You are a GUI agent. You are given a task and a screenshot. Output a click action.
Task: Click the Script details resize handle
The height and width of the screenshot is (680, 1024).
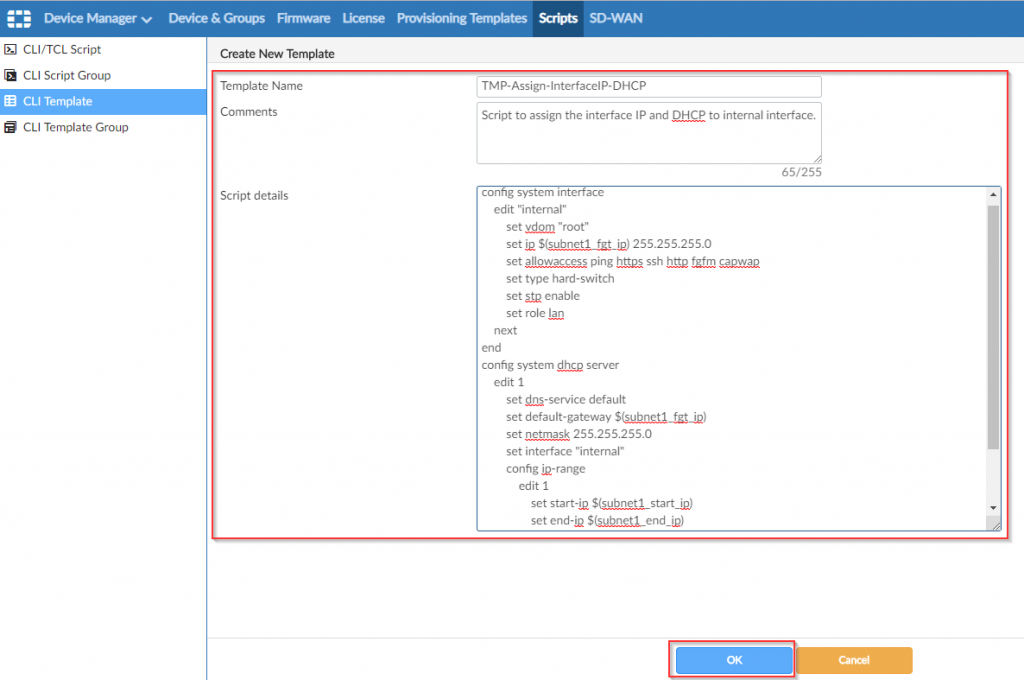995,525
